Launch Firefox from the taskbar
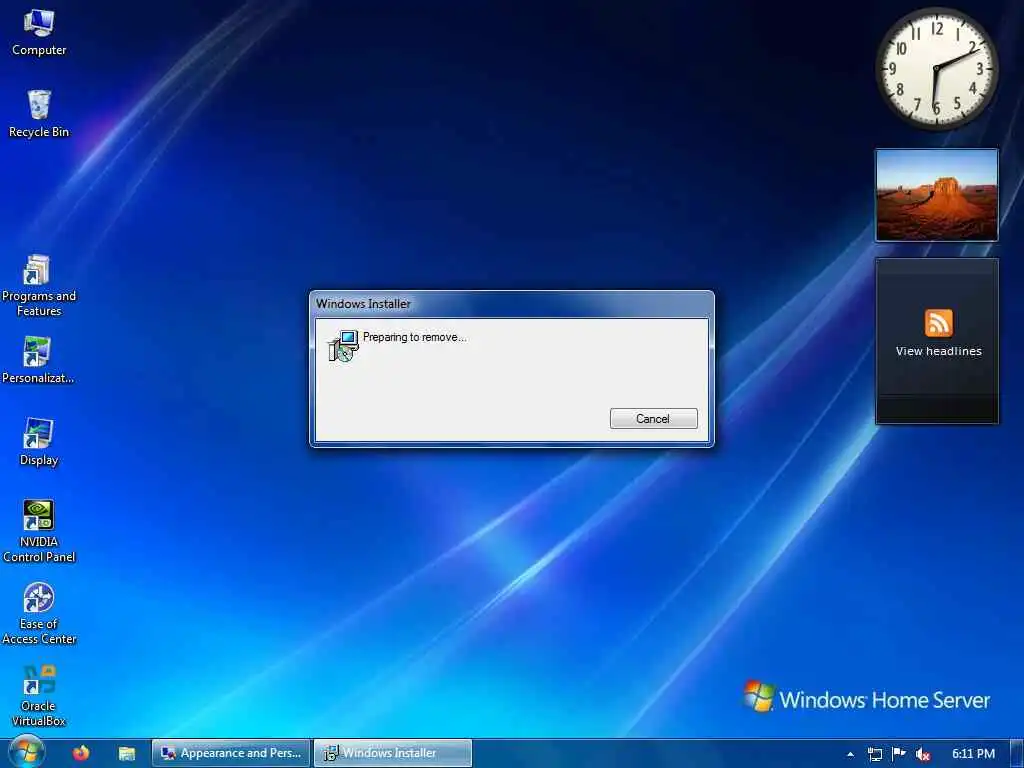The image size is (1024, 768). pyautogui.click(x=81, y=753)
